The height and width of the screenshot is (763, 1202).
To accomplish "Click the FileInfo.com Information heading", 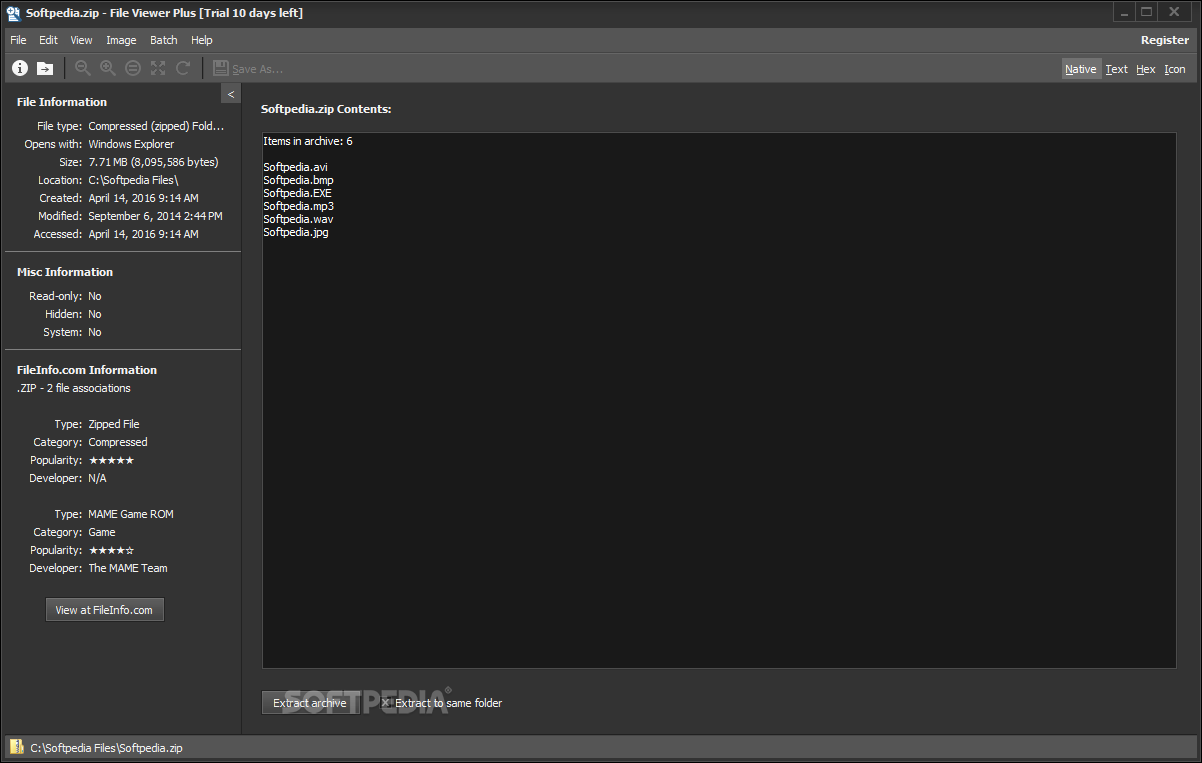I will tap(87, 370).
